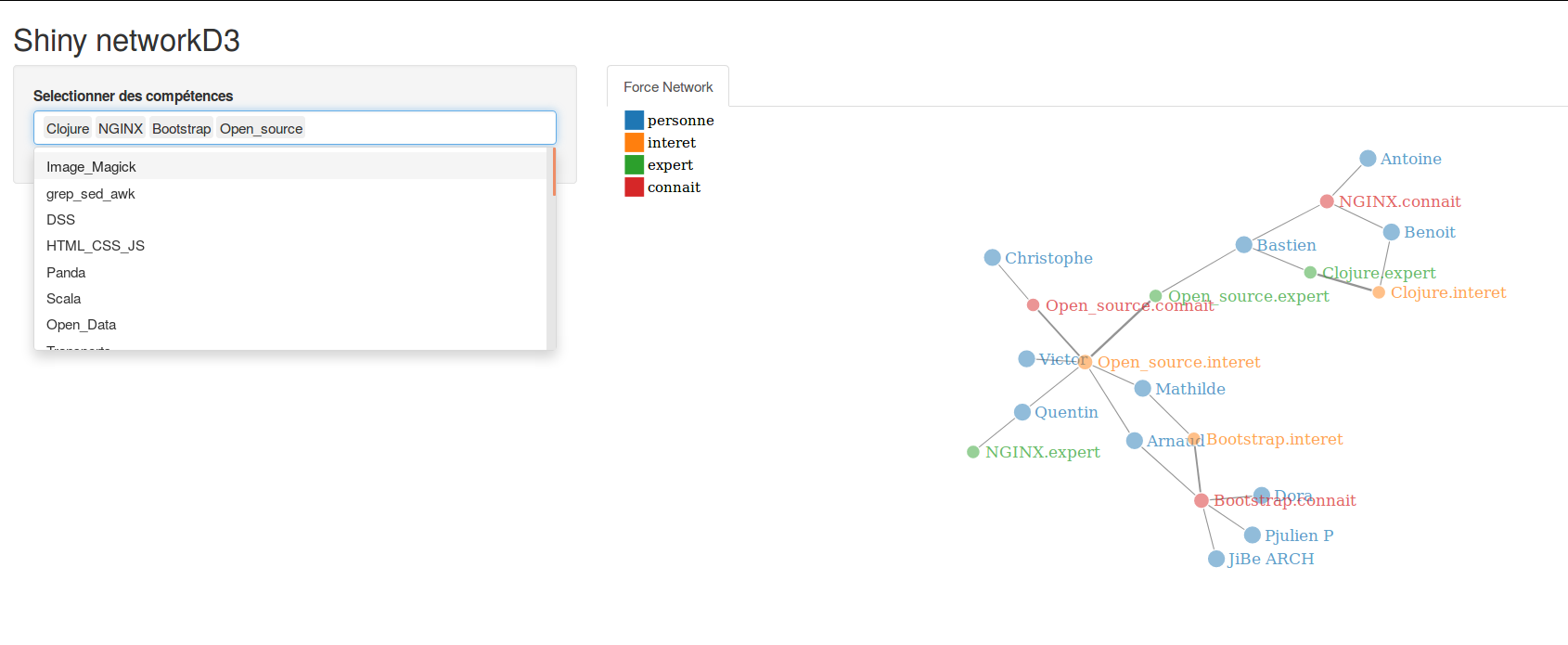Click the selected Bootstrap tag
1568x645 pixels.
(182, 128)
